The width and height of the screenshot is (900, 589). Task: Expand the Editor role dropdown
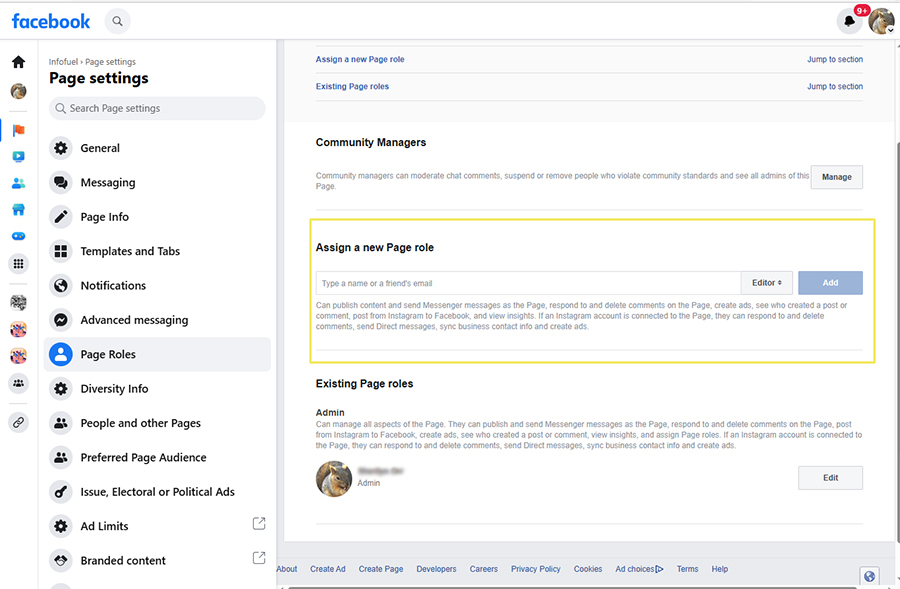(767, 283)
